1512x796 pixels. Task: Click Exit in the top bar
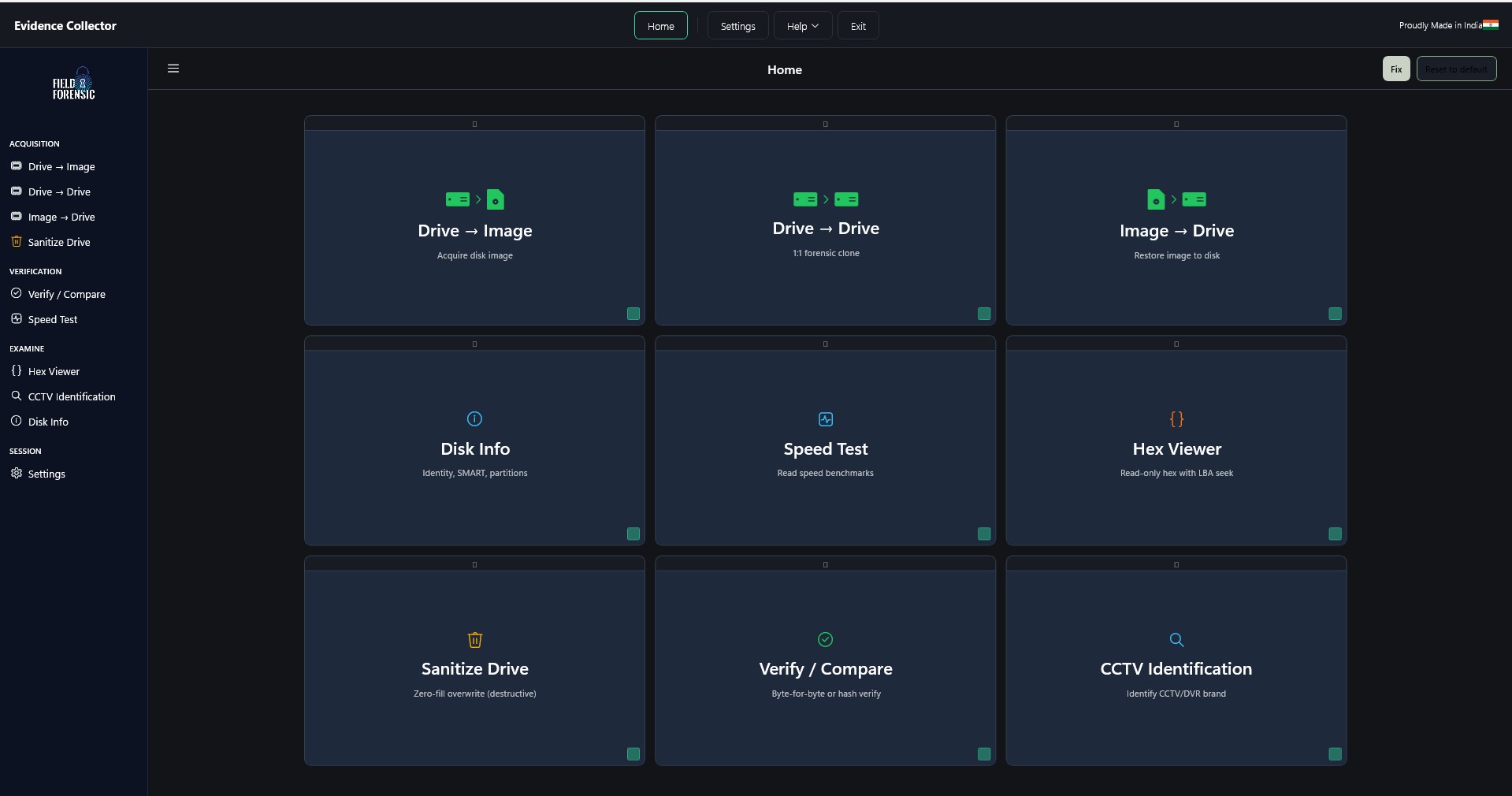pos(858,26)
